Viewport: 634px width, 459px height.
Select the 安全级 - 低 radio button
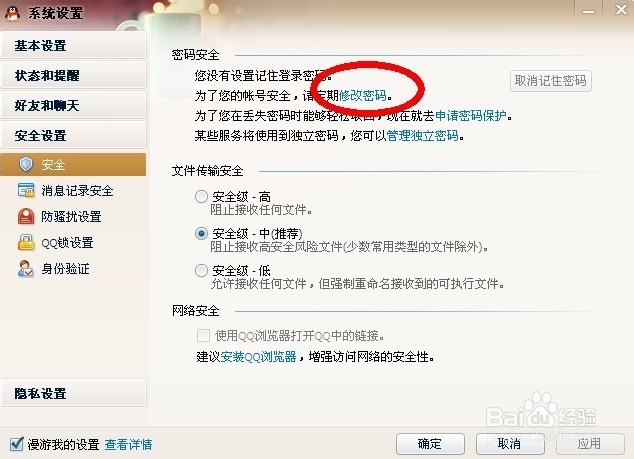click(x=201, y=271)
